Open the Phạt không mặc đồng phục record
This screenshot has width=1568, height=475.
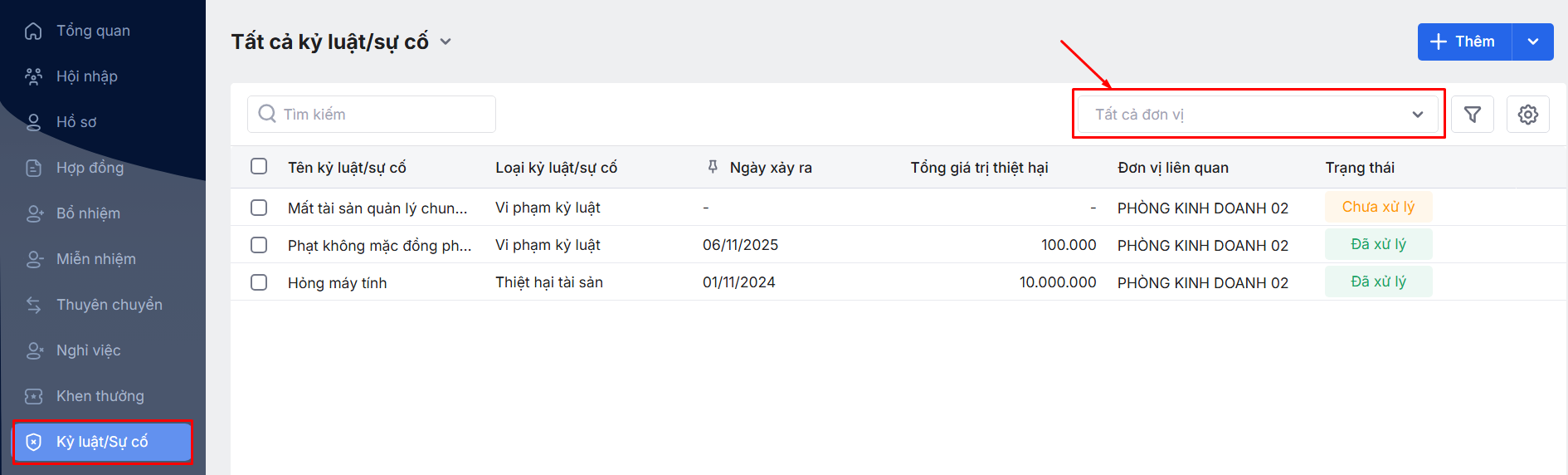click(379, 245)
